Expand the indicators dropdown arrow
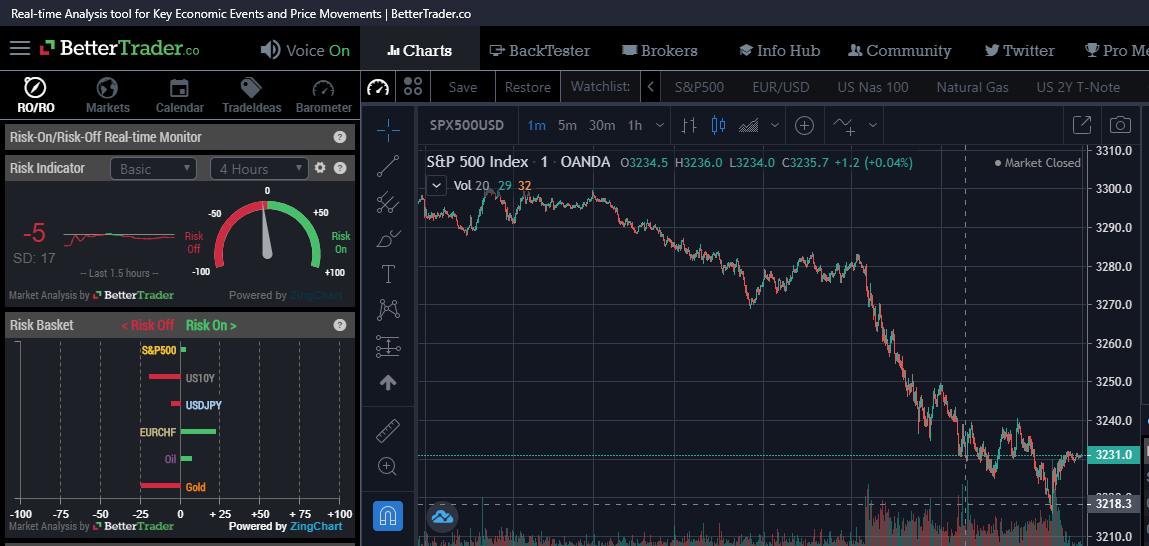1149x546 pixels. click(873, 125)
